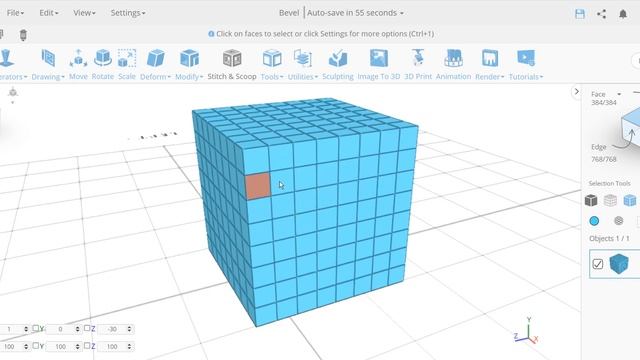Click the orange selected face on the cube
This screenshot has height=360, width=640.
[x=258, y=186]
